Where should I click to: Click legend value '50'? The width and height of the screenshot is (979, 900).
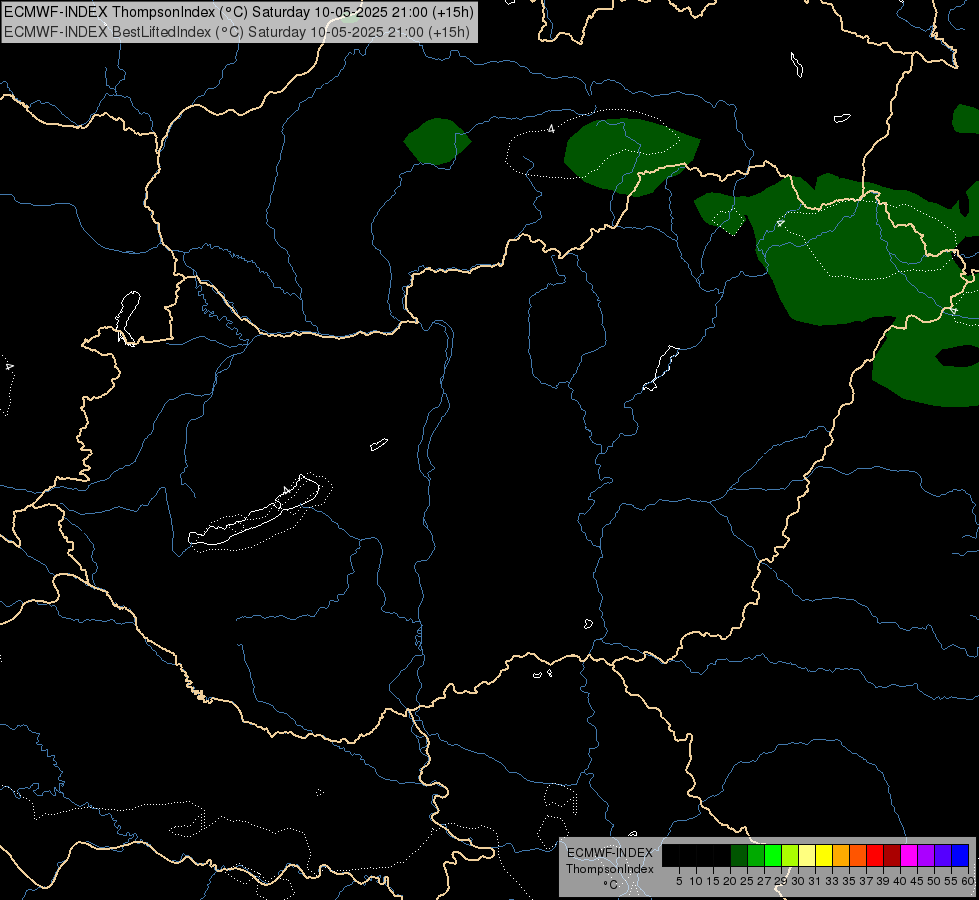click(x=933, y=881)
